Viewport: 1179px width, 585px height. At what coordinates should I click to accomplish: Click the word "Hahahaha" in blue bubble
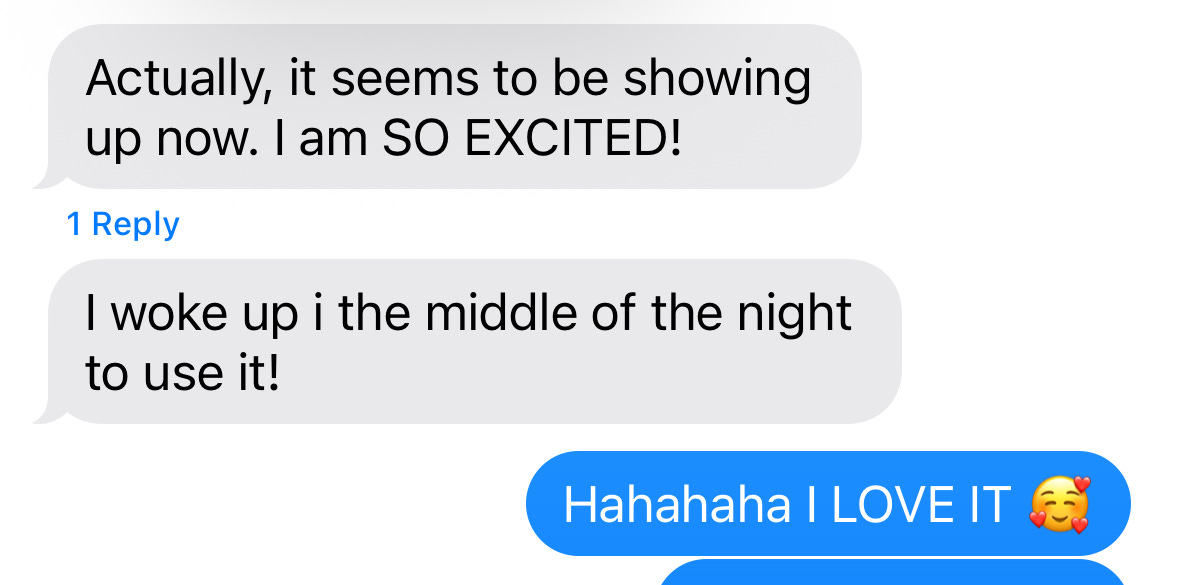click(x=677, y=505)
